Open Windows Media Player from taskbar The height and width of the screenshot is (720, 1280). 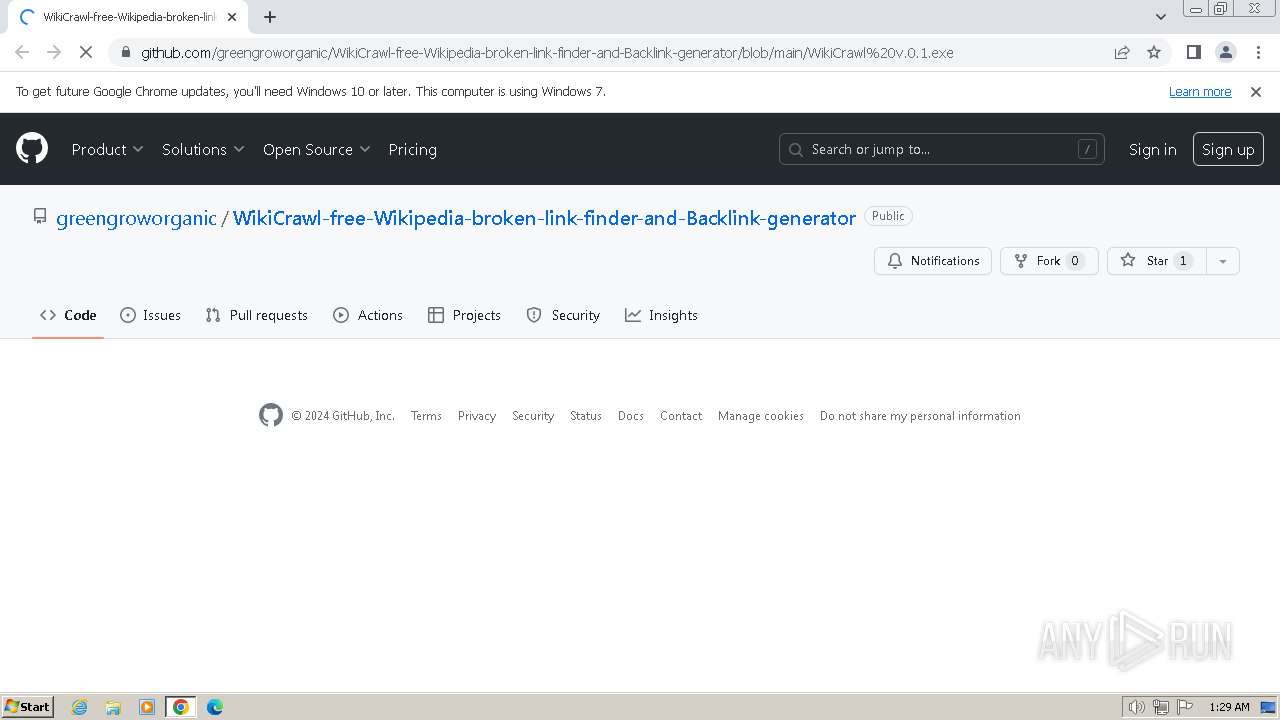tap(147, 707)
